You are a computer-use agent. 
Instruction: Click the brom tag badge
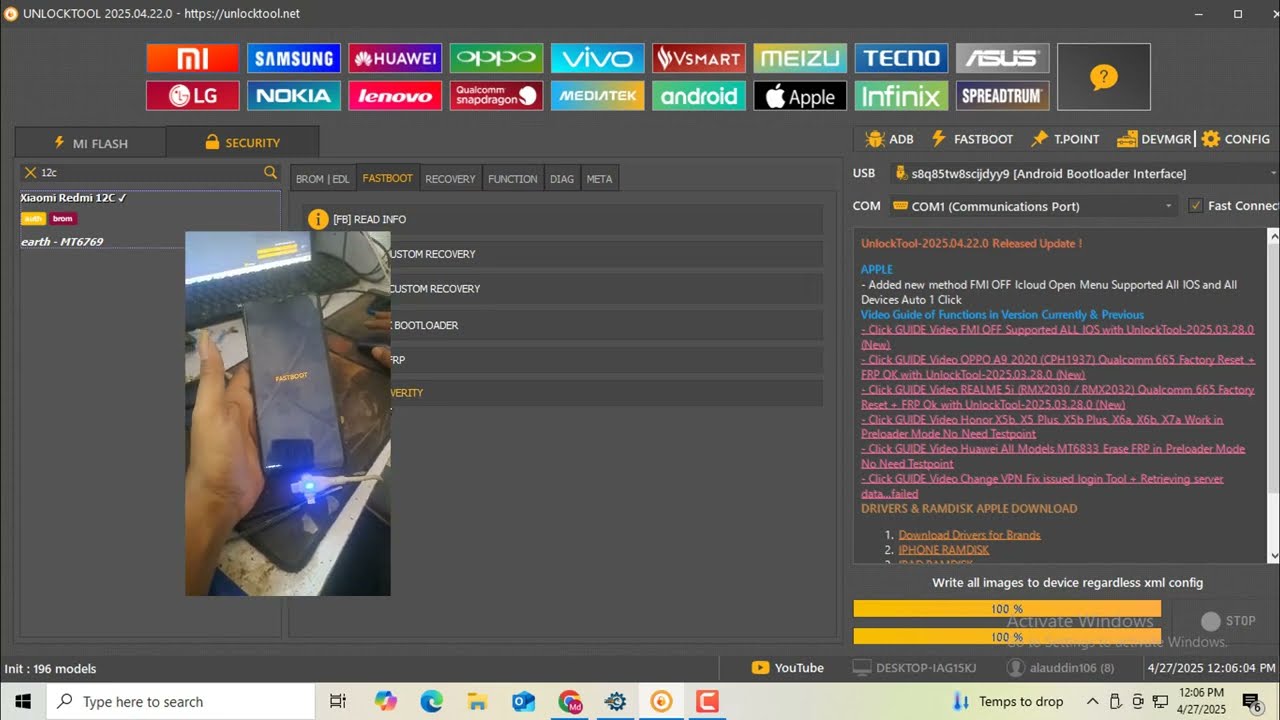pyautogui.click(x=63, y=219)
